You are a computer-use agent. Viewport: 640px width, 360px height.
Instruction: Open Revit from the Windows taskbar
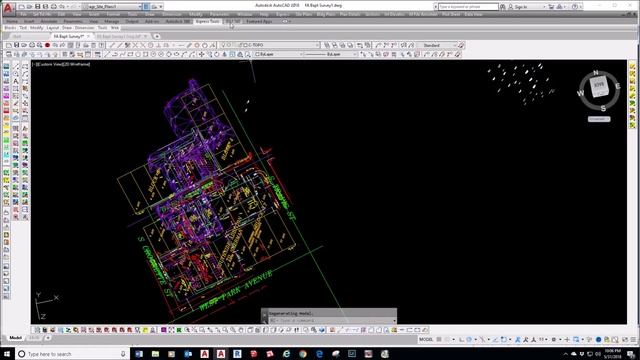[x=237, y=354]
